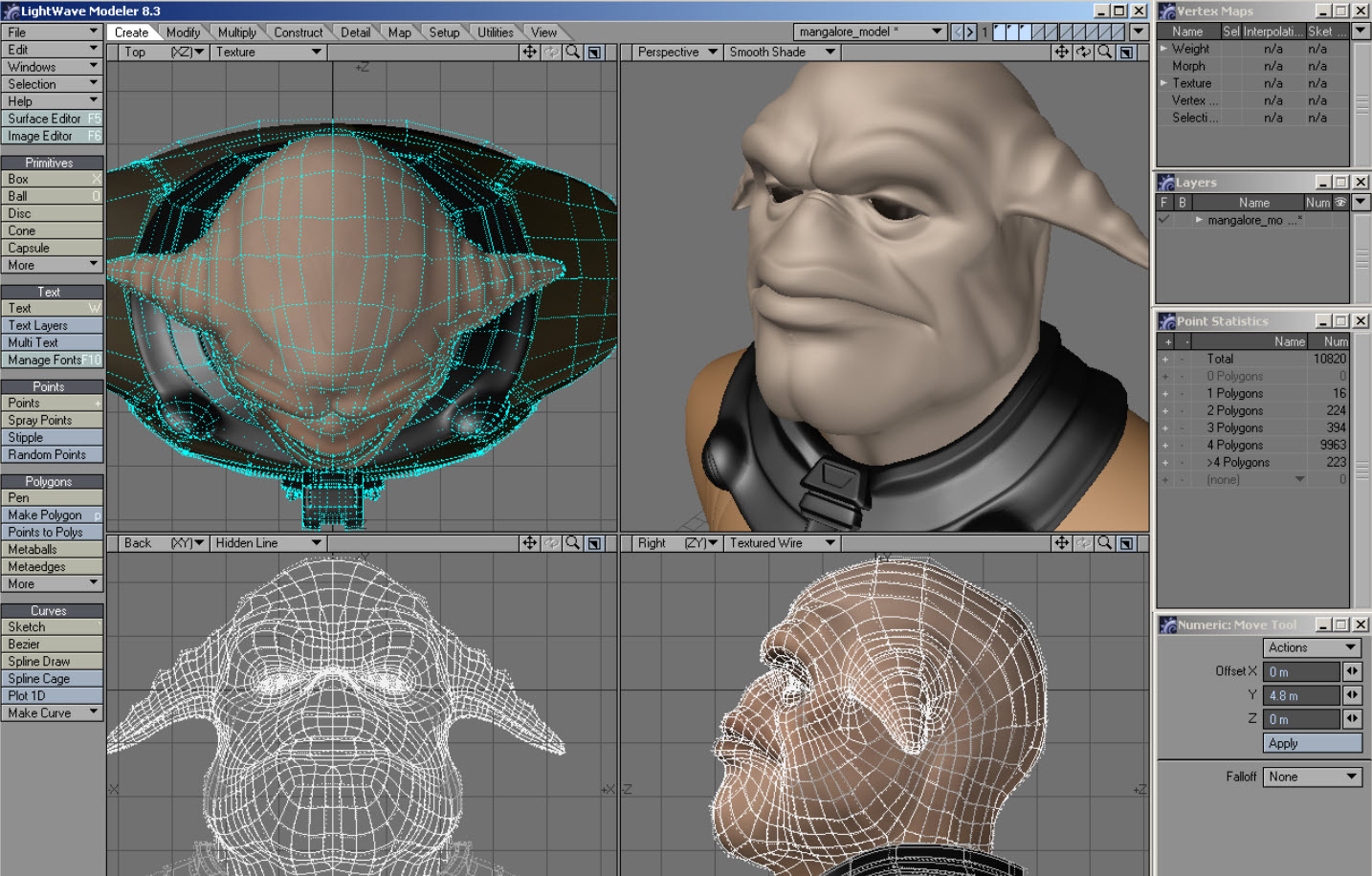The height and width of the screenshot is (876, 1372).
Task: Click plus for 2 Polygons row
Action: point(1165,410)
